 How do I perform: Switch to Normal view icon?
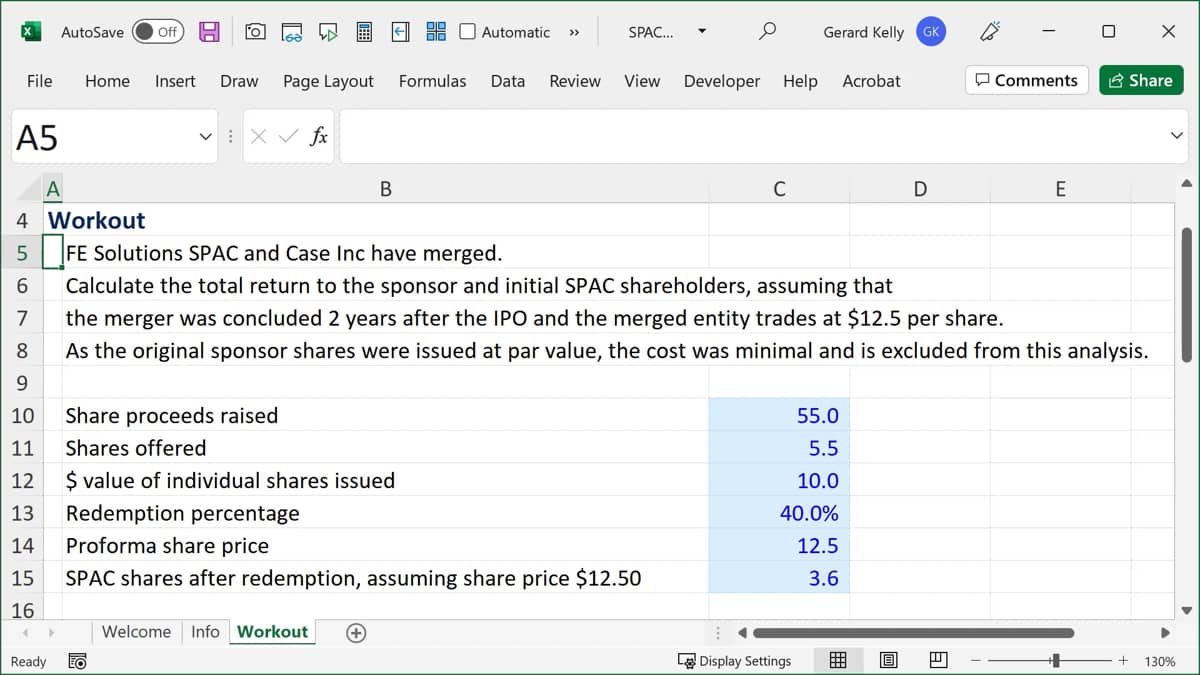pyautogui.click(x=839, y=661)
